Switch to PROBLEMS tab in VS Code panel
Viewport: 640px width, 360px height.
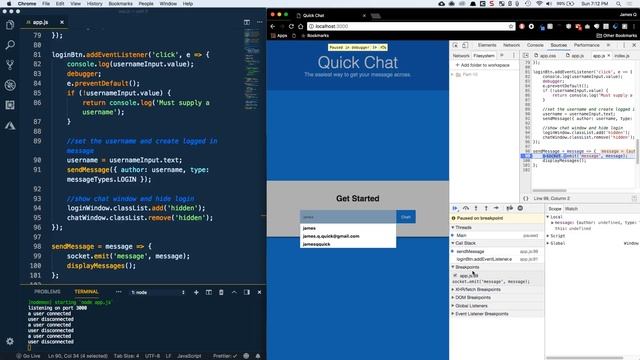(x=47, y=292)
